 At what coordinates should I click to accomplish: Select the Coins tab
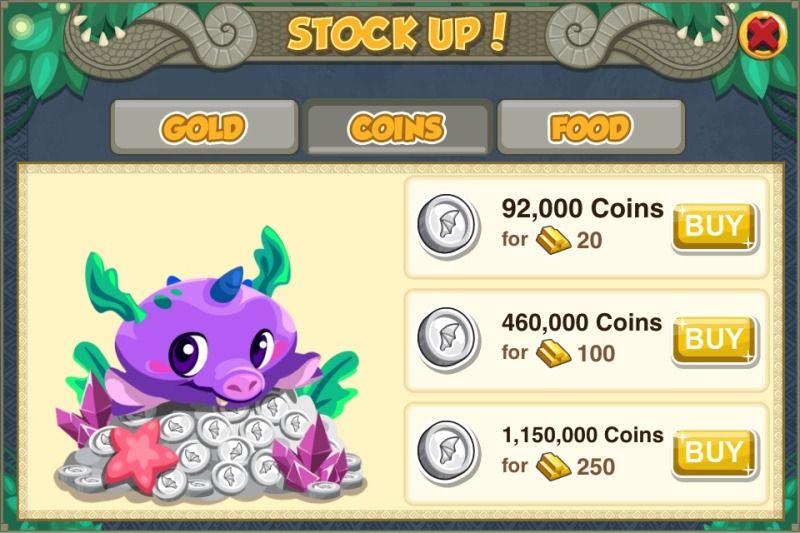[397, 127]
